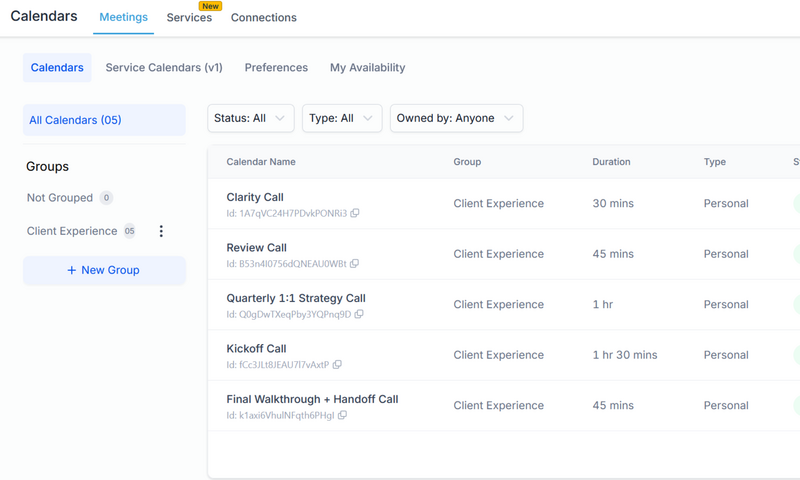
Task: Go to Service Calendars (v1) tab
Action: [164, 68]
